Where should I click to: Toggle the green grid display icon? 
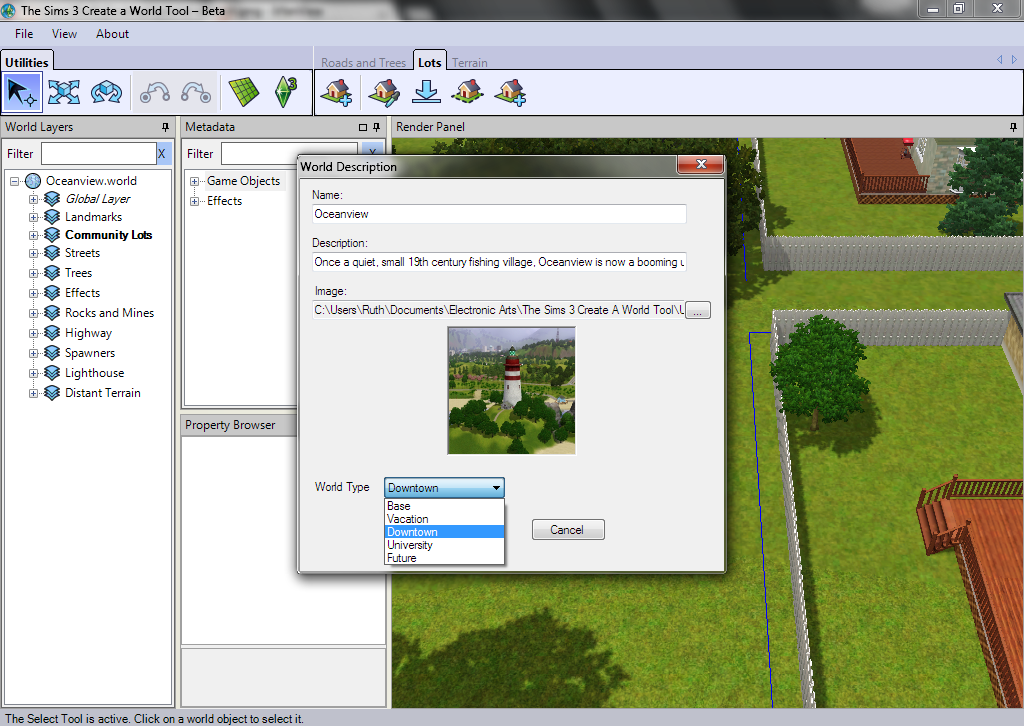click(x=243, y=93)
